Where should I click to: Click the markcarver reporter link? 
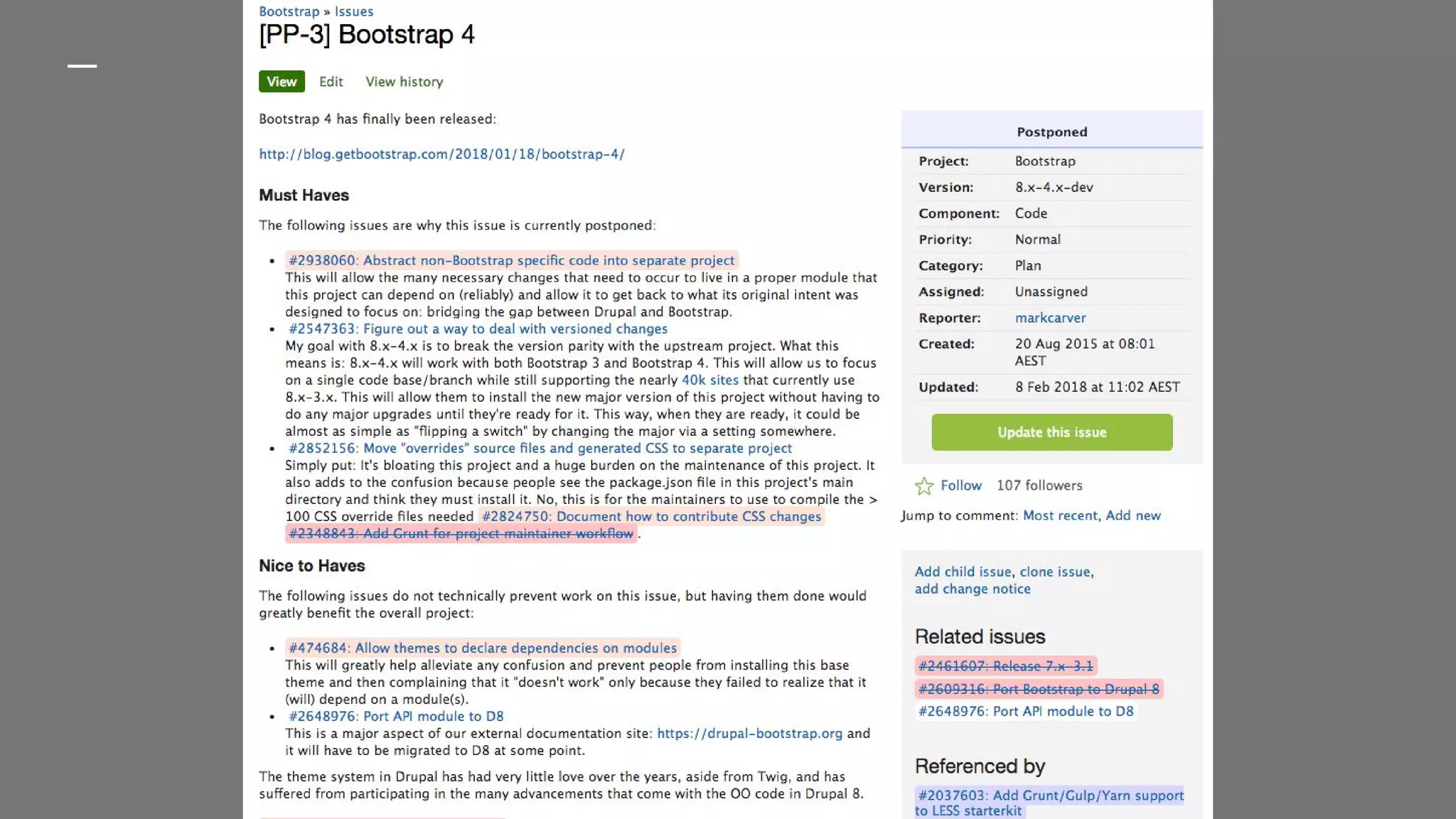coord(1050,318)
